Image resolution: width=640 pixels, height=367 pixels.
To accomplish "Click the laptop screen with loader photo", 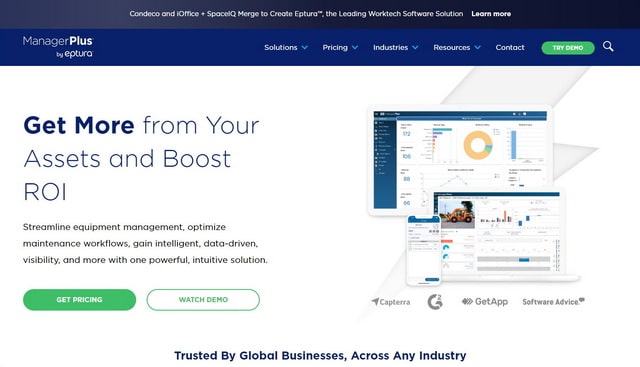I will click(498, 233).
